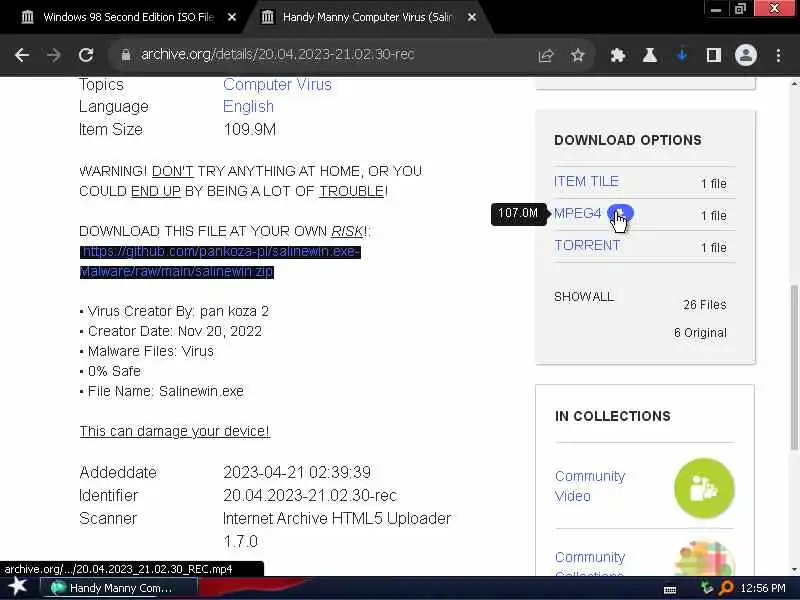Click the green network tray icon
The width and height of the screenshot is (800, 600).
click(707, 588)
